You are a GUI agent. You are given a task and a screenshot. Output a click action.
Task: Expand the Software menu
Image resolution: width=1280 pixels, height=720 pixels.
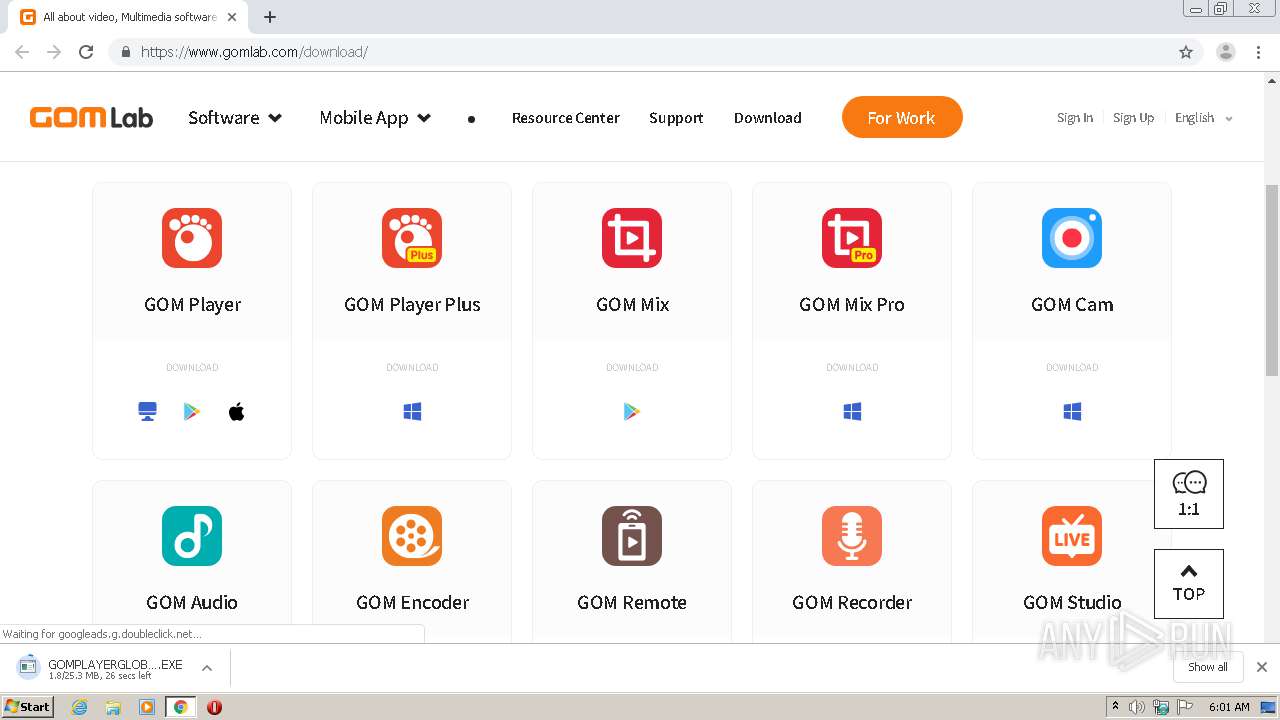click(235, 118)
